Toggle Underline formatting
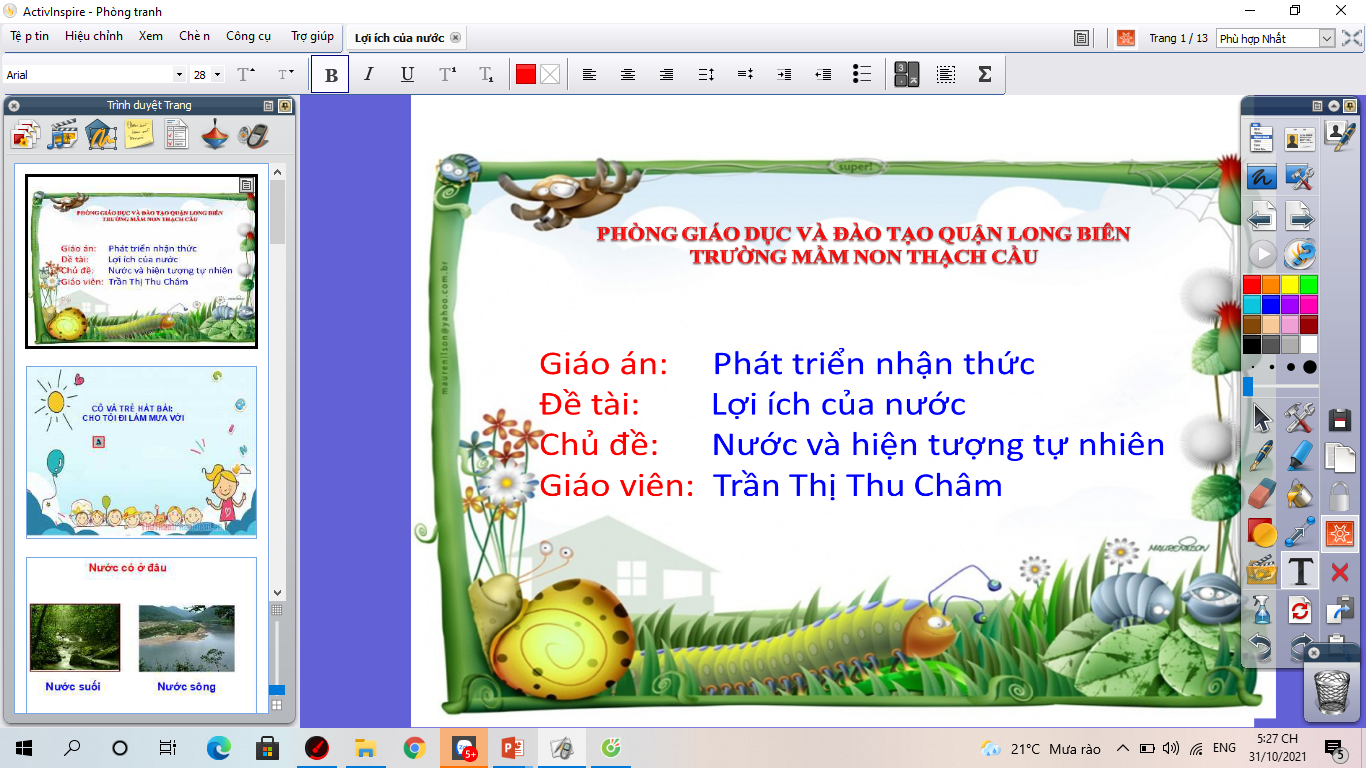 [407, 75]
